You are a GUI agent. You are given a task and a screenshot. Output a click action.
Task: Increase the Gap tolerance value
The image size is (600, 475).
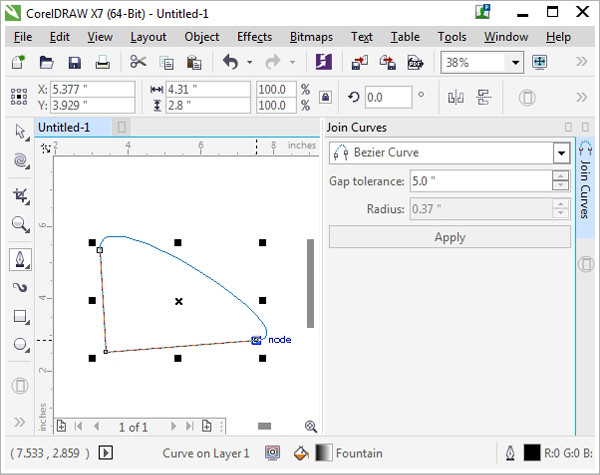point(560,176)
